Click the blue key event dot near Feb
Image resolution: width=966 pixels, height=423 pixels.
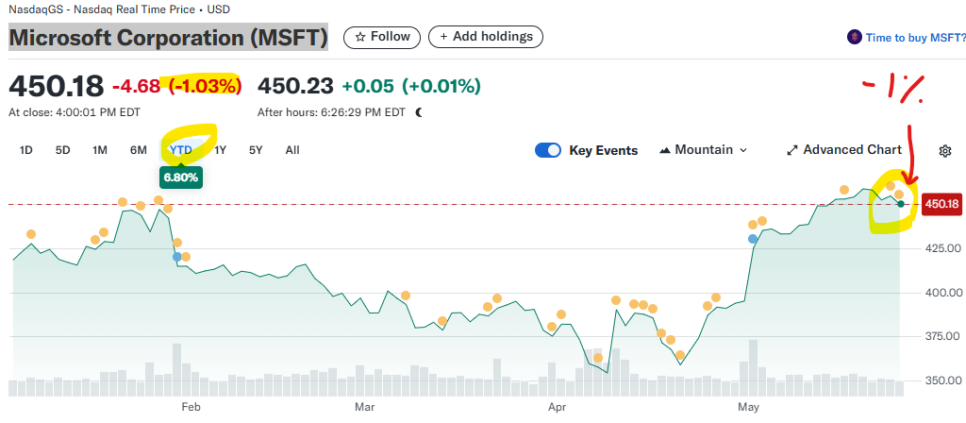click(177, 257)
